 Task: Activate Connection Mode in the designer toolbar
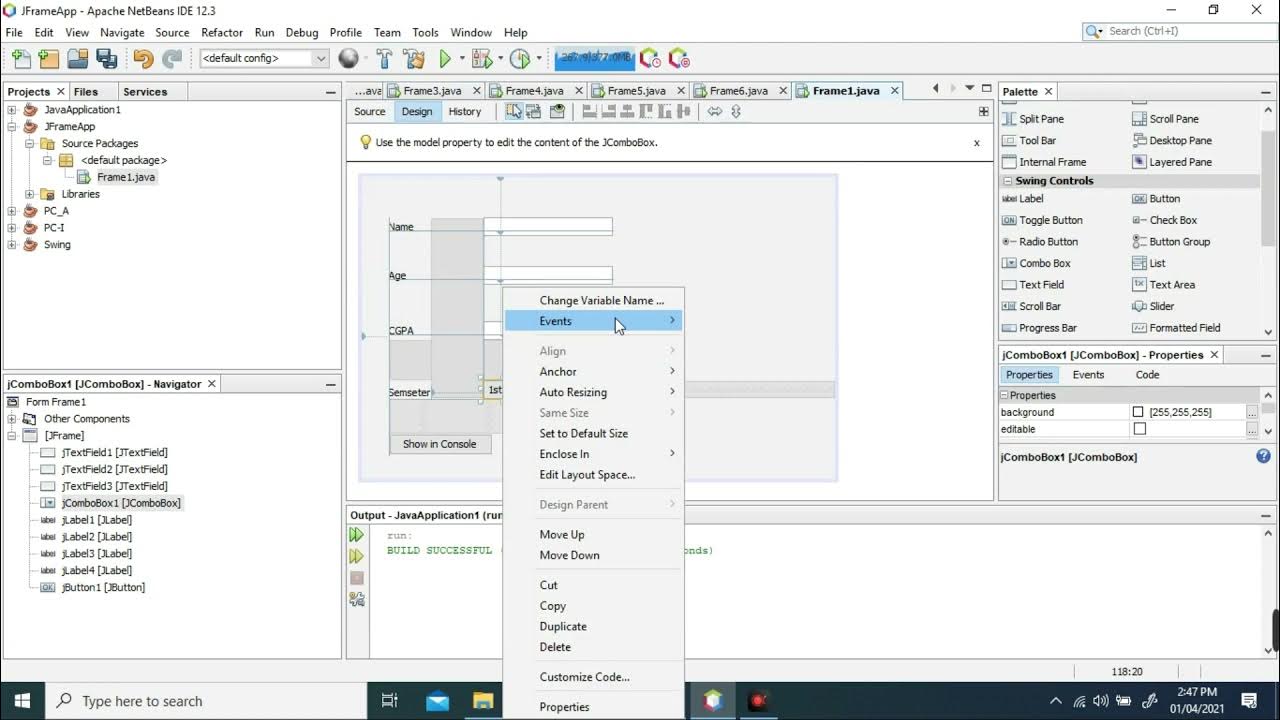(534, 111)
